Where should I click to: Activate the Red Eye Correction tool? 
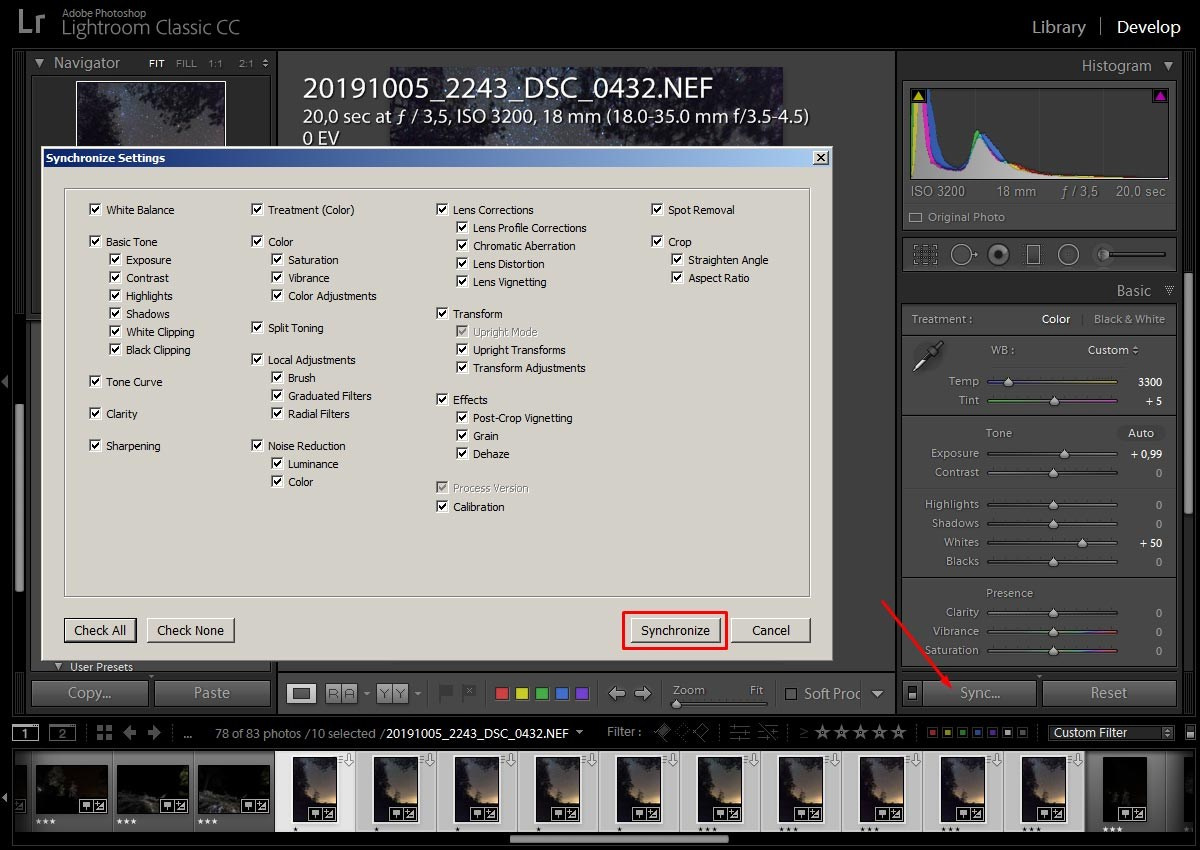click(998, 255)
